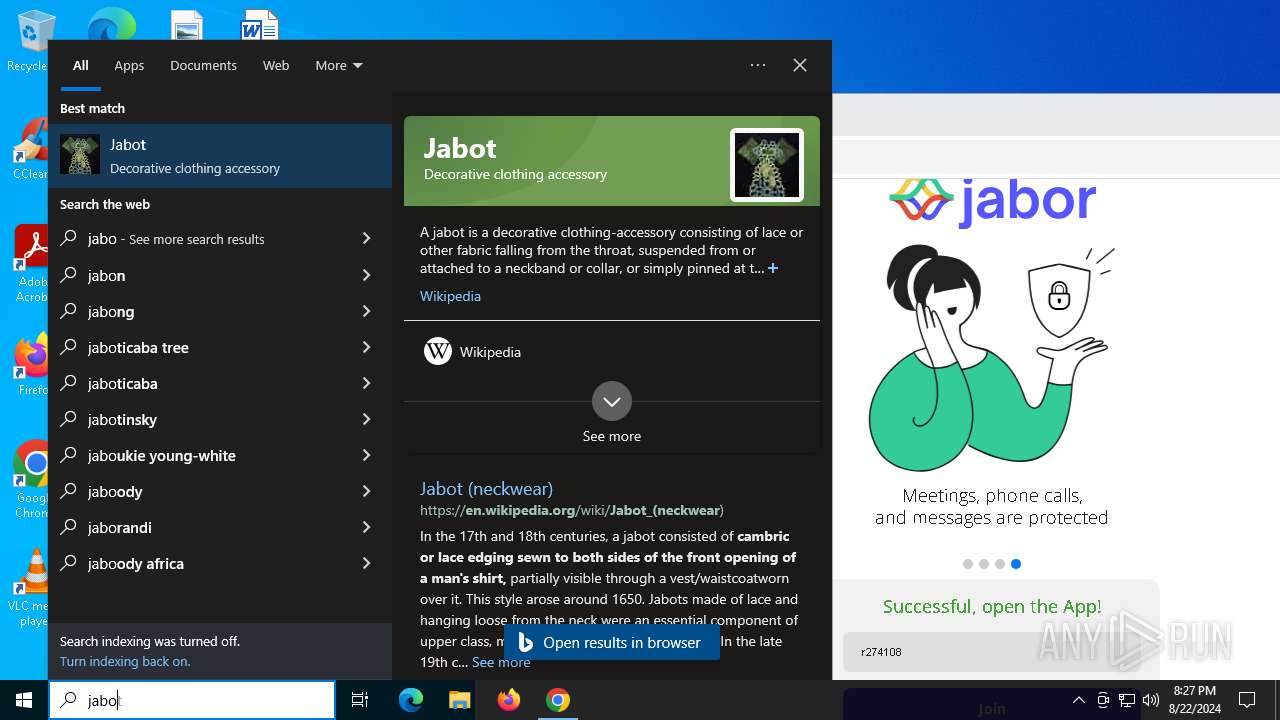The width and height of the screenshot is (1280, 720).
Task: Click the taskbar search input field
Action: point(192,700)
